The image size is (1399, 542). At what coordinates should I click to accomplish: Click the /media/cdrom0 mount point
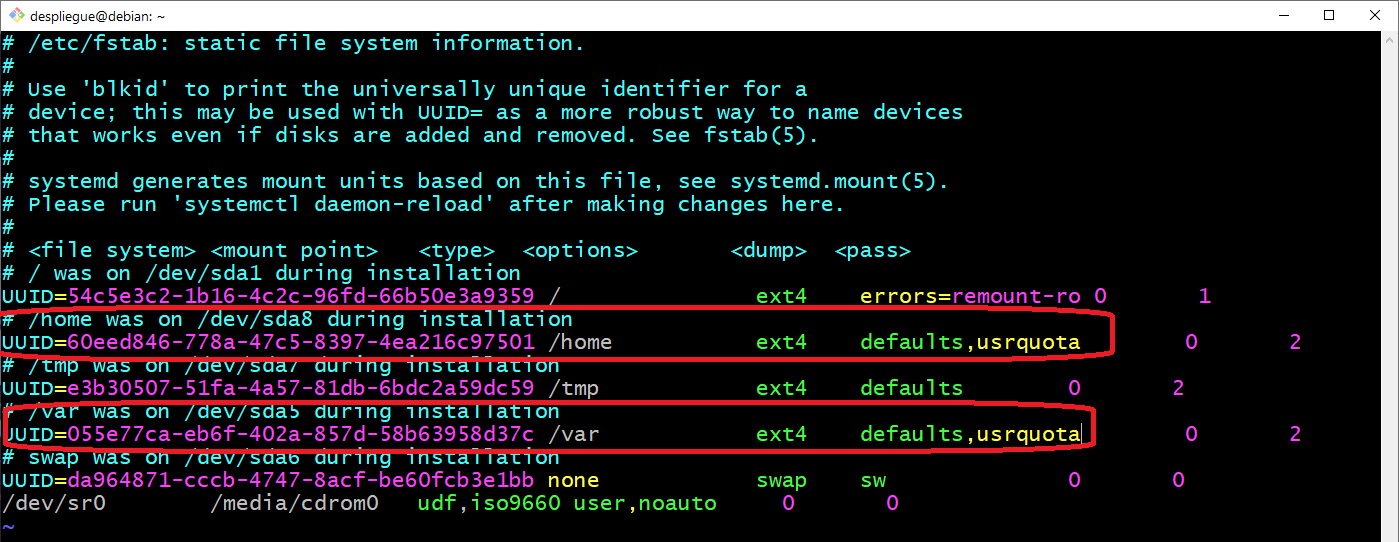[x=295, y=503]
